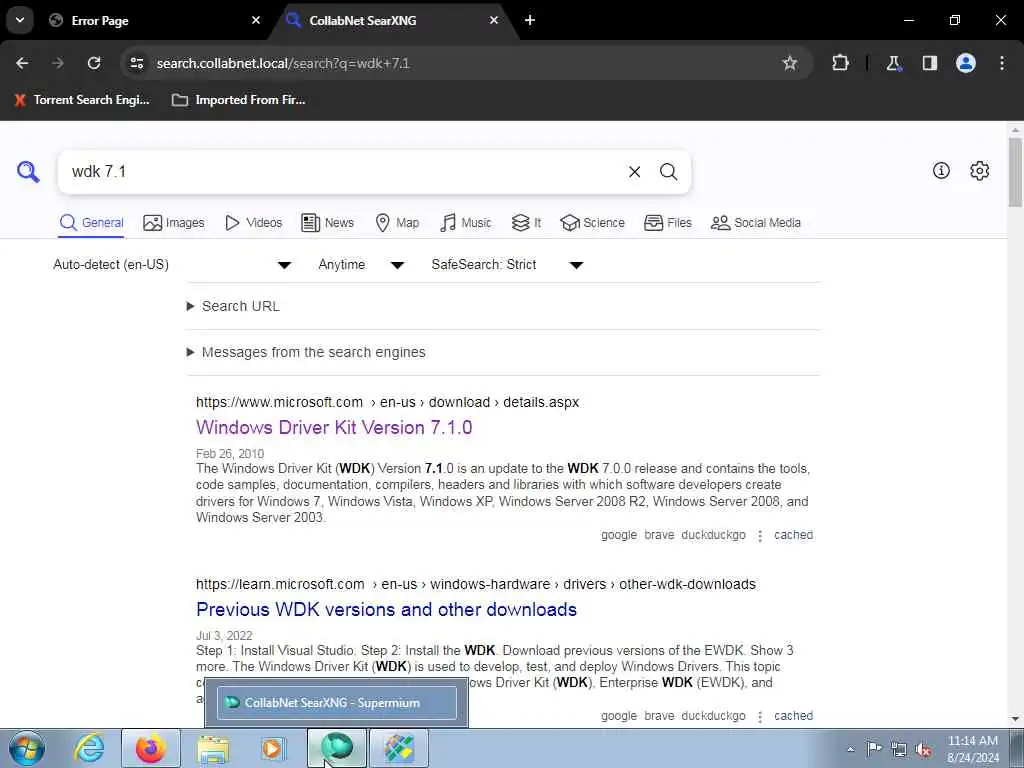Open the user profile avatar
1024x768 pixels.
966,63
